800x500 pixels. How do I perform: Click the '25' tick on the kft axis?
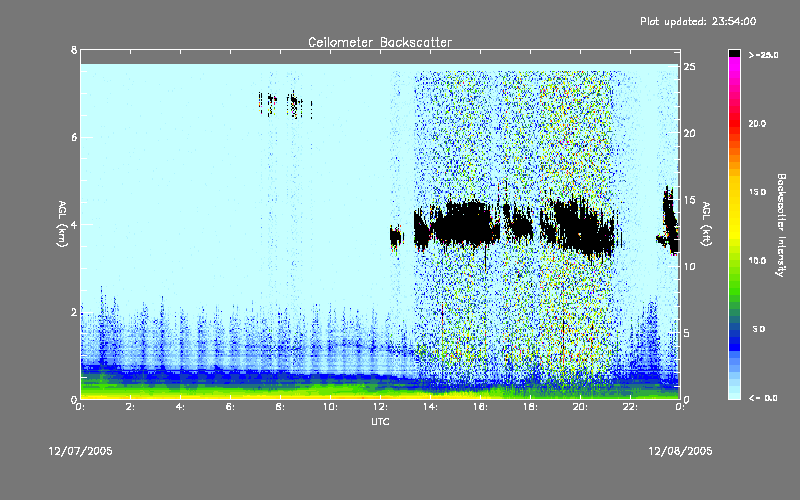coord(689,67)
